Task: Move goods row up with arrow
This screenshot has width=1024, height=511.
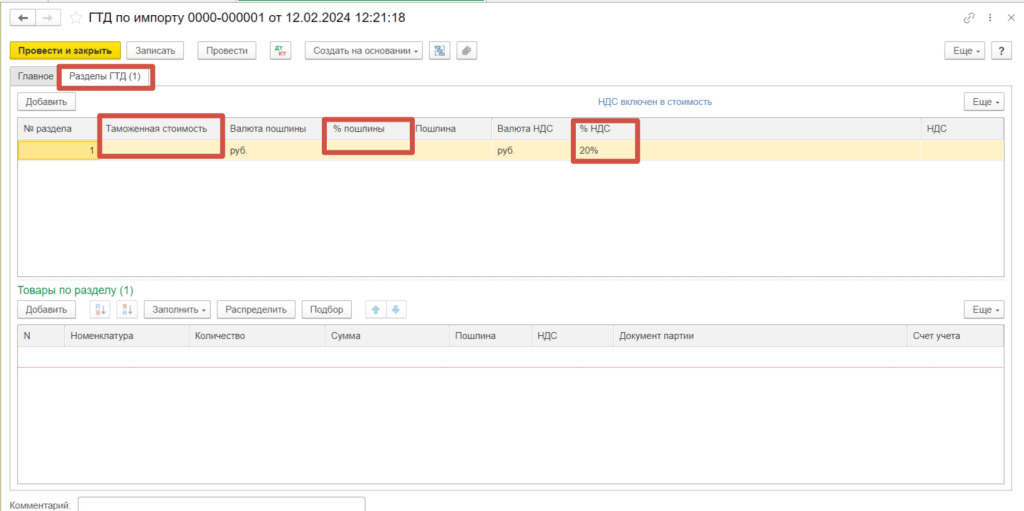Action: tap(376, 310)
